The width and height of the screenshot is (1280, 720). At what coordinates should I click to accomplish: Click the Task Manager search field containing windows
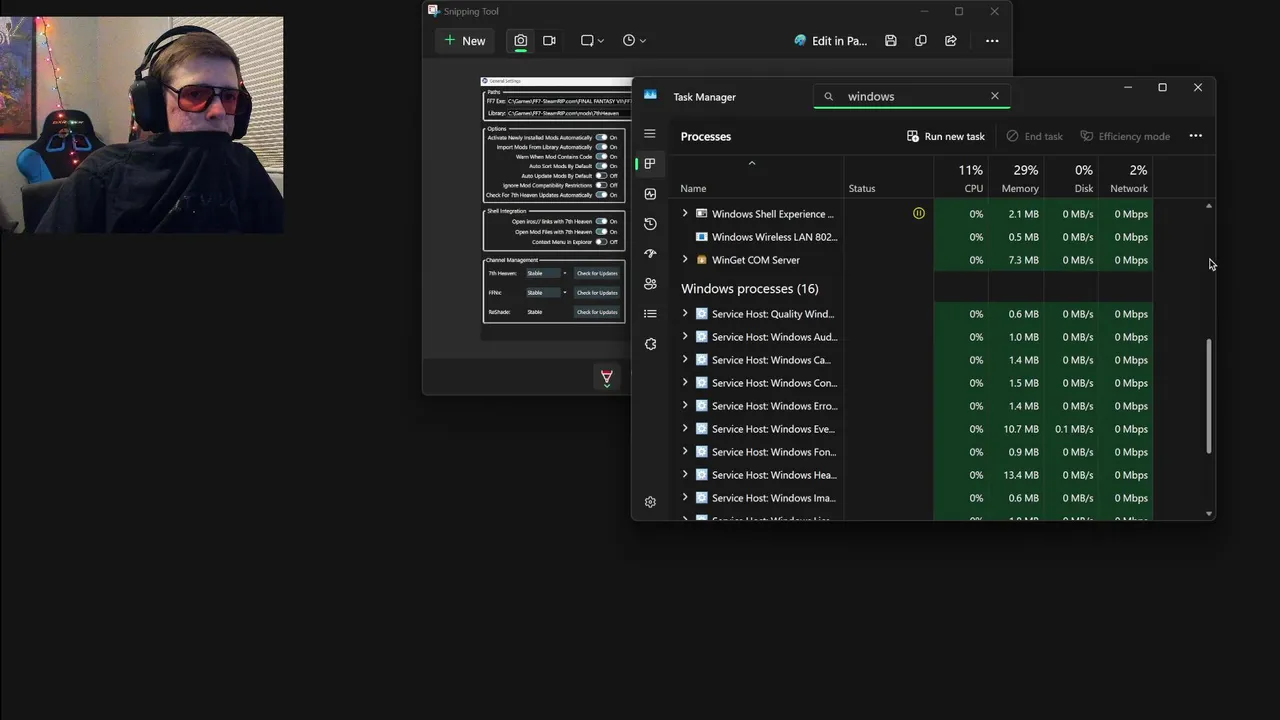912,96
